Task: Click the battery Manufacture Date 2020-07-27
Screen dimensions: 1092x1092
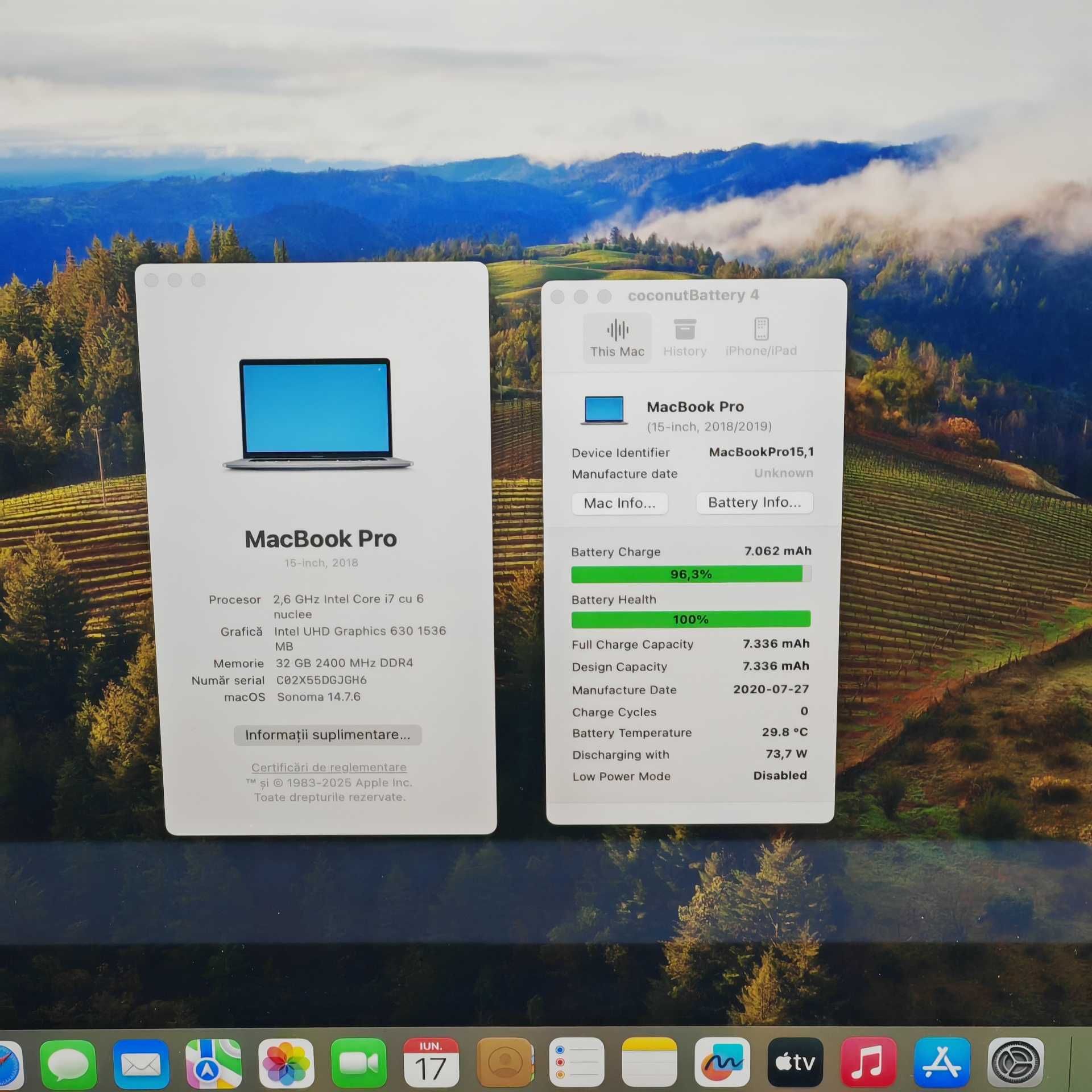Action: pos(771,689)
